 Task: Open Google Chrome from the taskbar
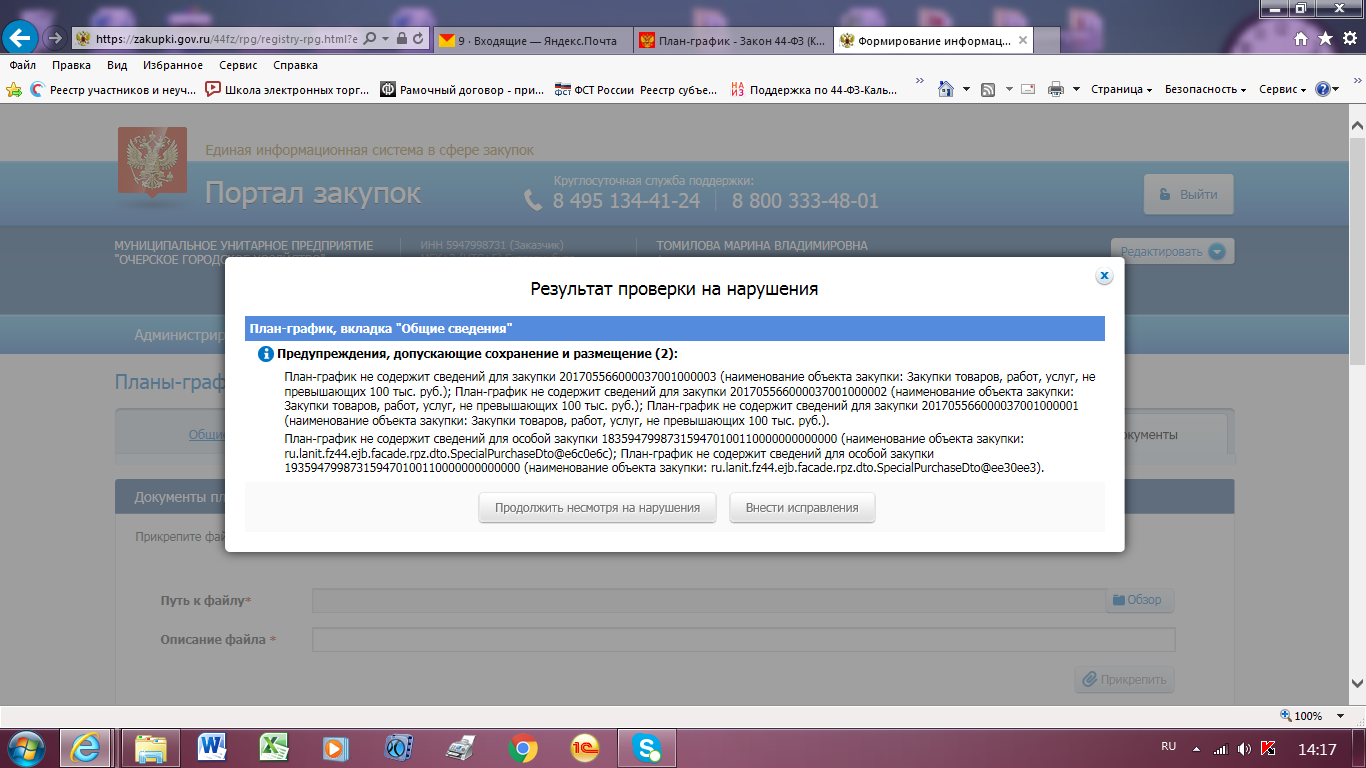(523, 747)
